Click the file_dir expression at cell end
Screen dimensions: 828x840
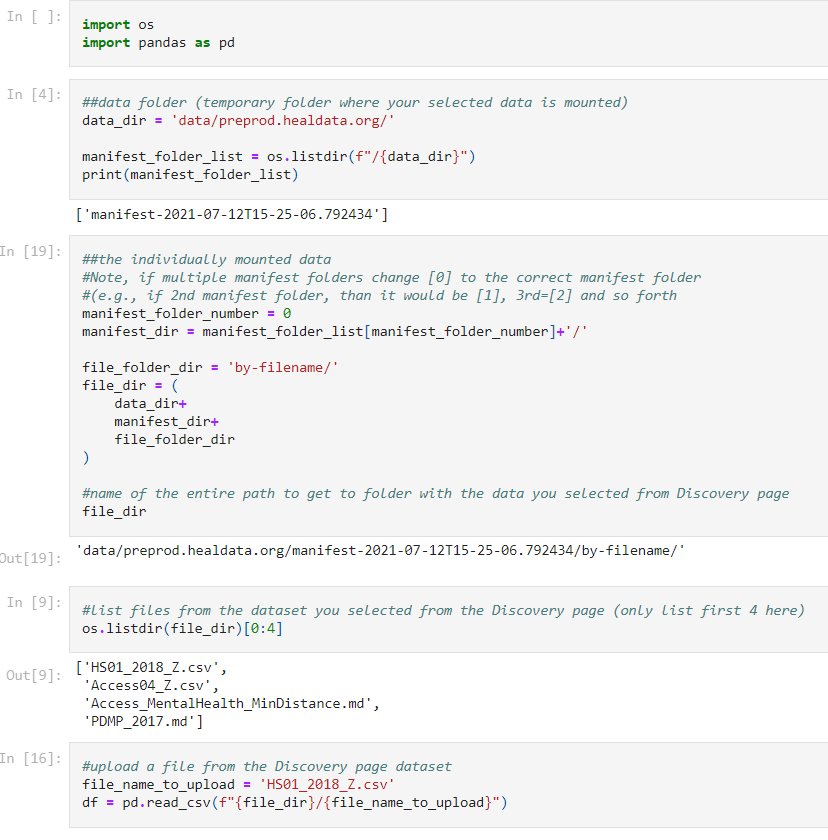[x=114, y=512]
